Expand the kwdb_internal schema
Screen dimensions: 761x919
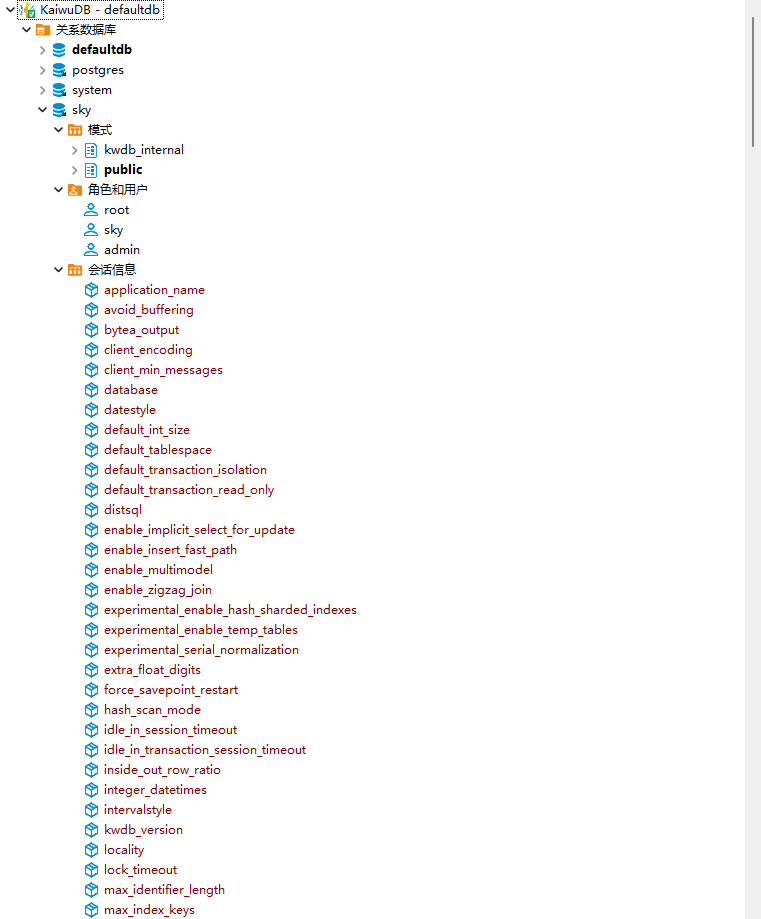tap(74, 150)
